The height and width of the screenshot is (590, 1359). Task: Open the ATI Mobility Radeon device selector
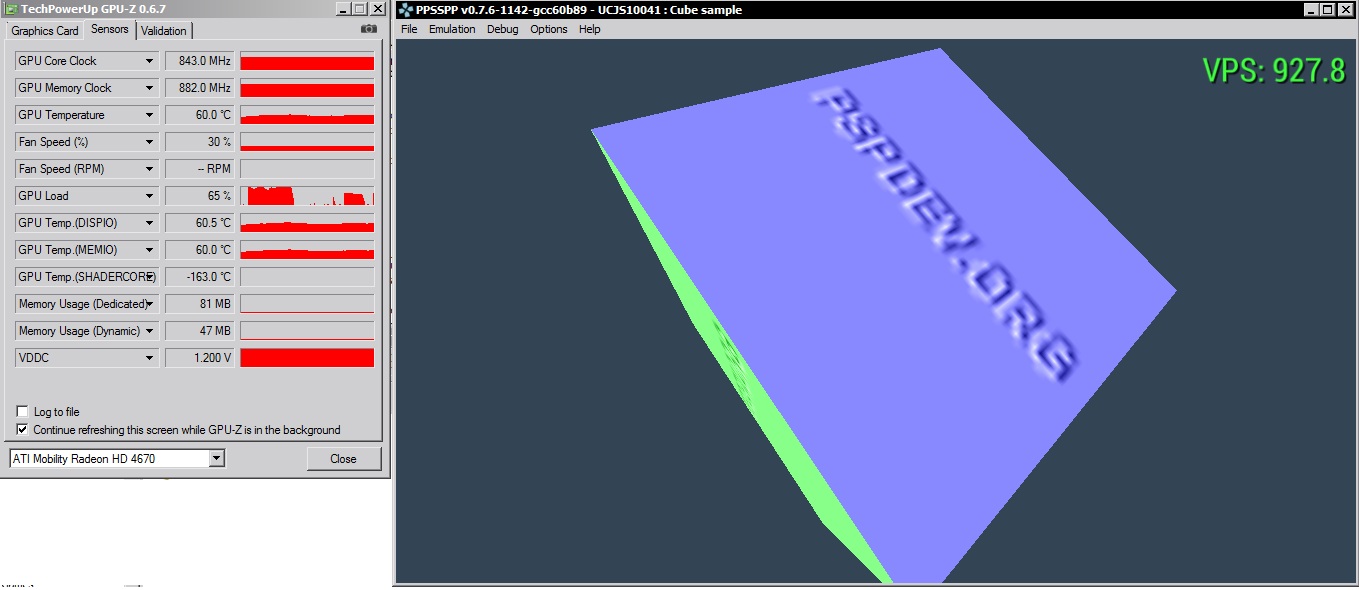(x=216, y=459)
